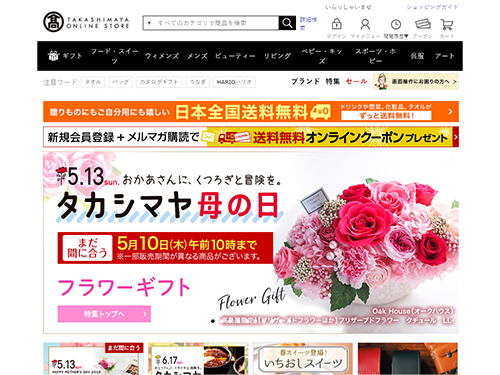Open the ブランド link

click(x=305, y=81)
